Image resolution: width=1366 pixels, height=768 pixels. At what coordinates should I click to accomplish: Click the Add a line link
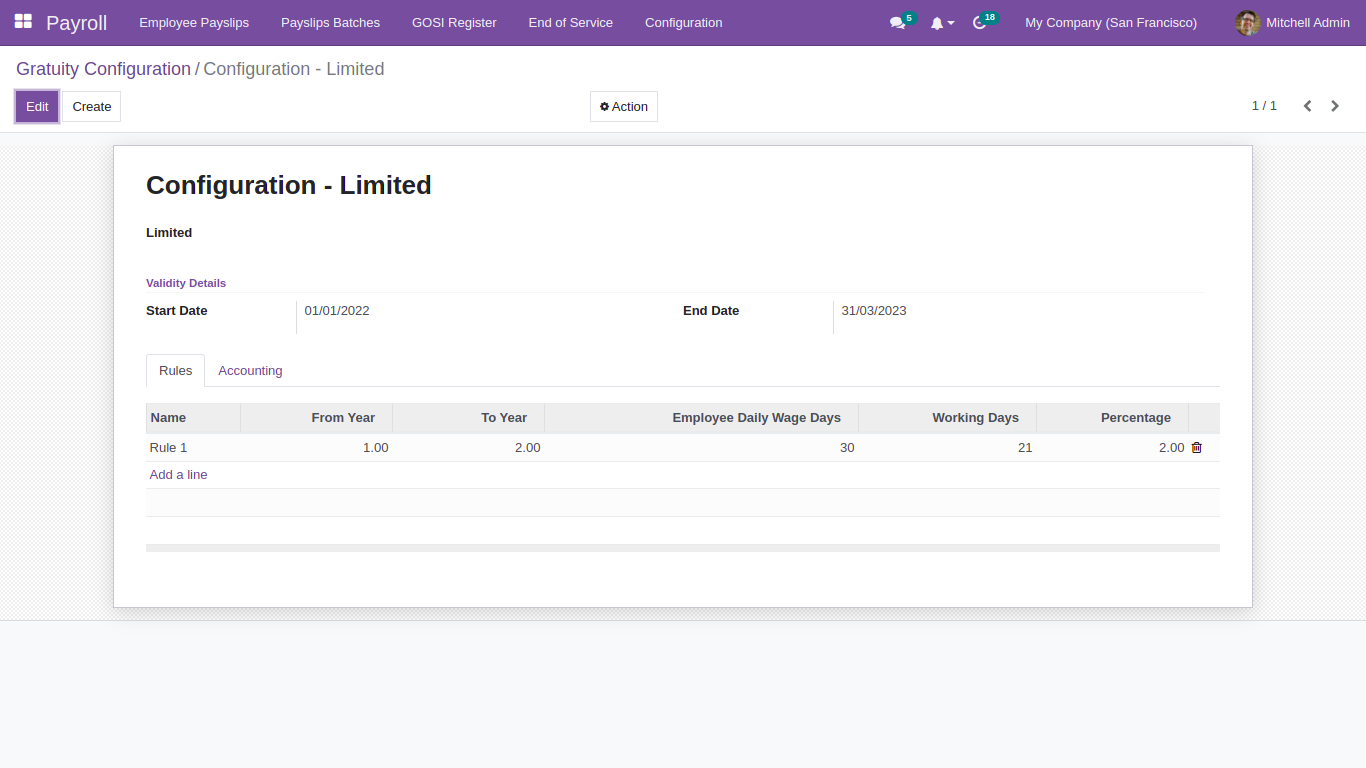178,475
